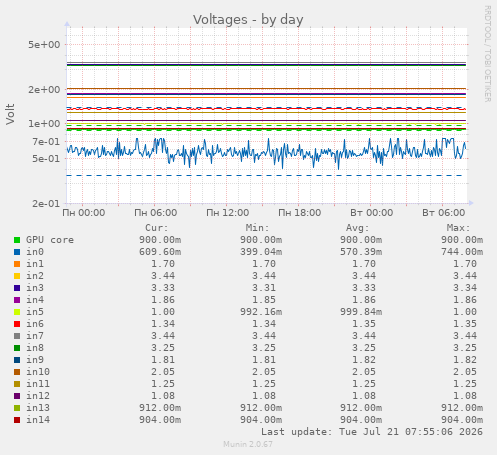The image size is (497, 455).
Task: Click in0 maximum value 744.00m
Action: click(462, 252)
